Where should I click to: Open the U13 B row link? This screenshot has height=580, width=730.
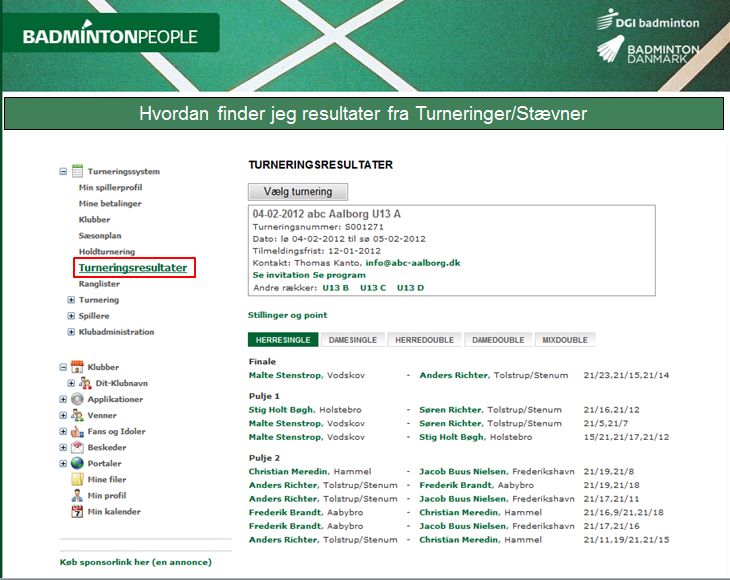tap(335, 288)
